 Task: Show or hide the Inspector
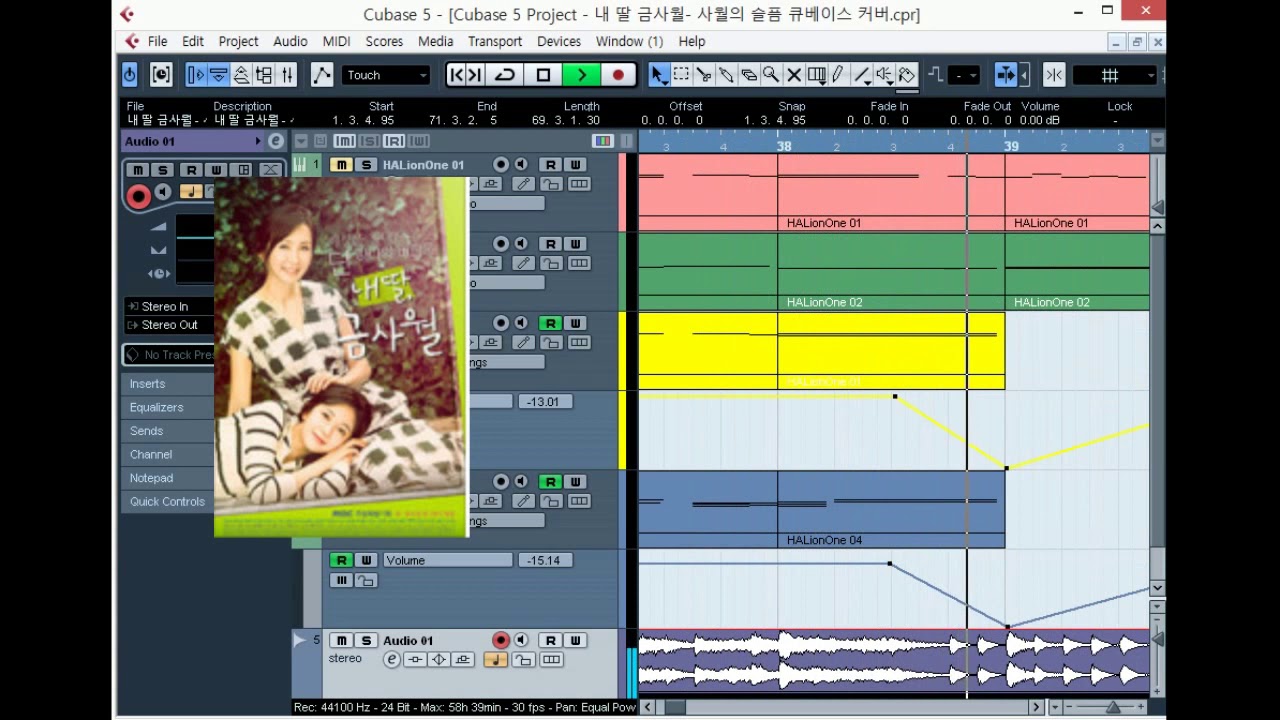coord(196,75)
